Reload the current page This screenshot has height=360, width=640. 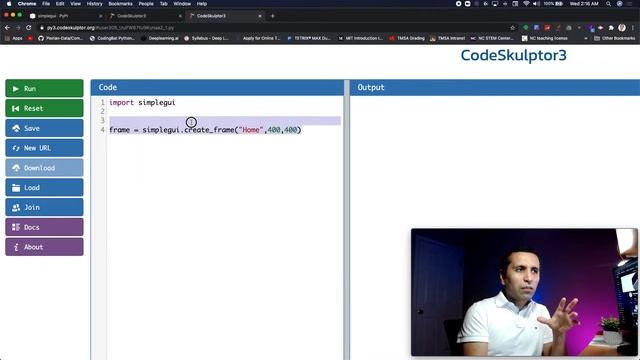pos(29,28)
